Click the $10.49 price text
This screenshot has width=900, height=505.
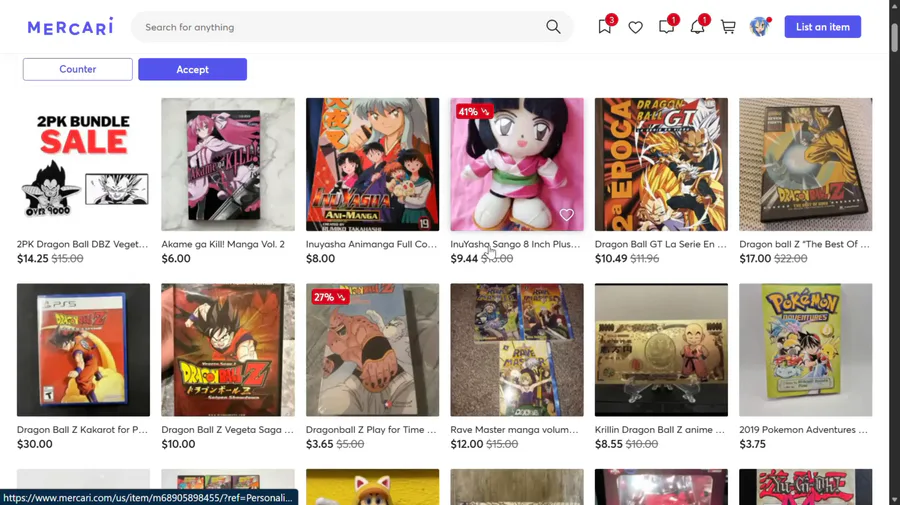(x=611, y=258)
